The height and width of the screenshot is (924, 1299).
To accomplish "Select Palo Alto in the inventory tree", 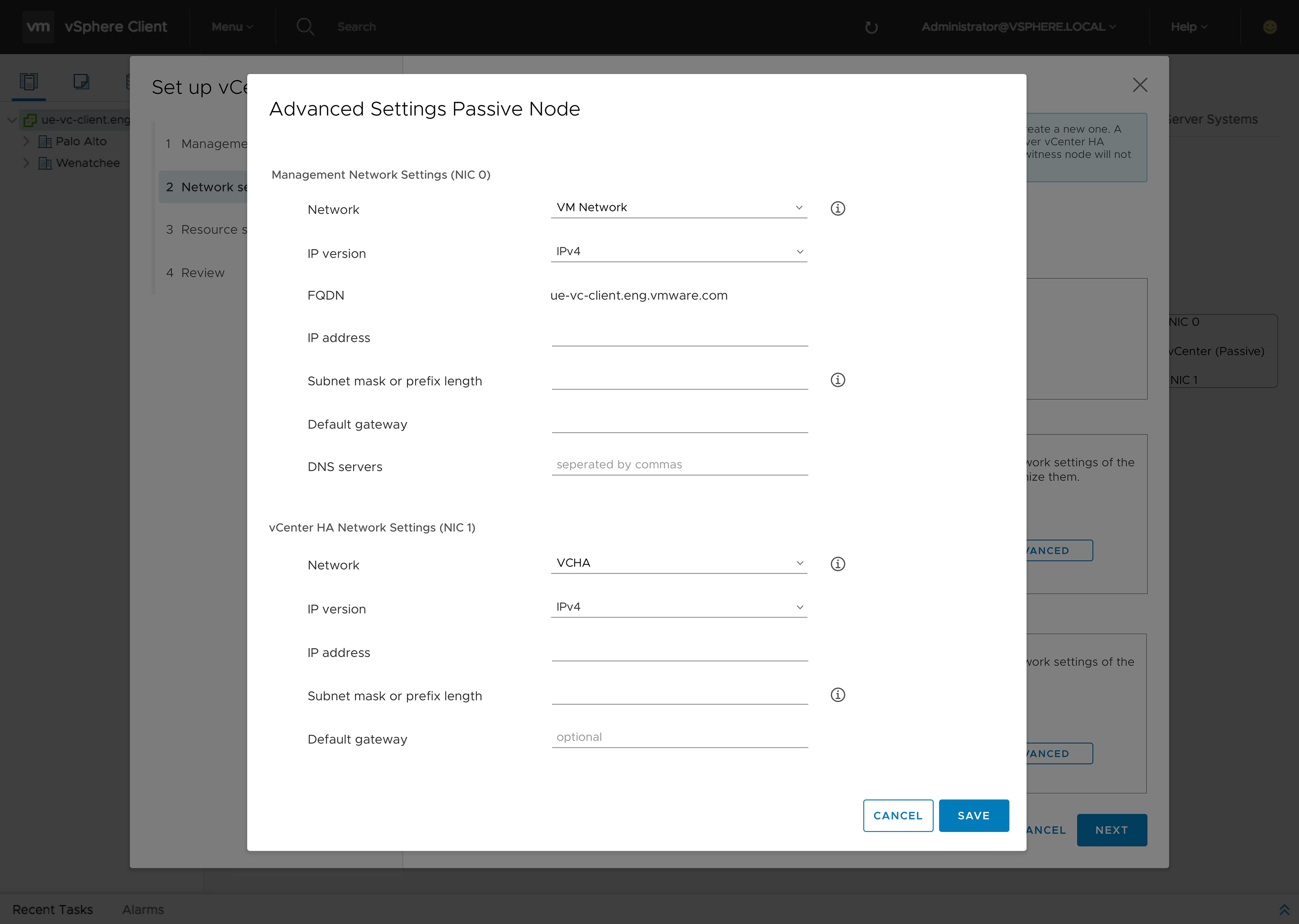I will coord(81,141).
